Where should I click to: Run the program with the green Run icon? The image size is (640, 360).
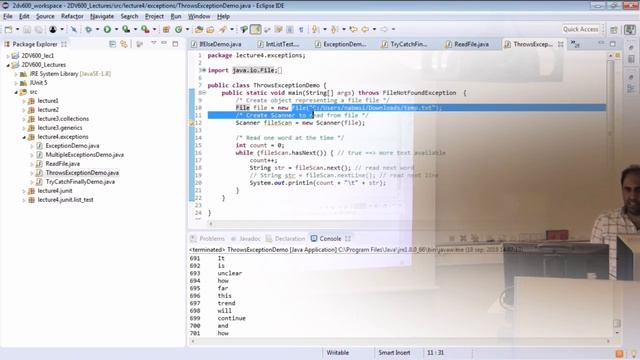pyautogui.click(x=107, y=29)
